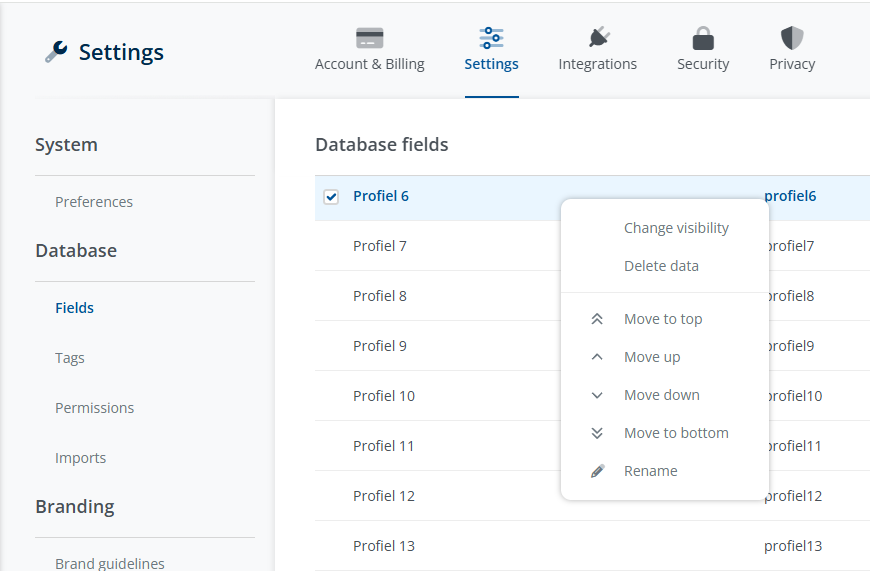Open Preferences in the System section
The height and width of the screenshot is (571, 870).
94,202
